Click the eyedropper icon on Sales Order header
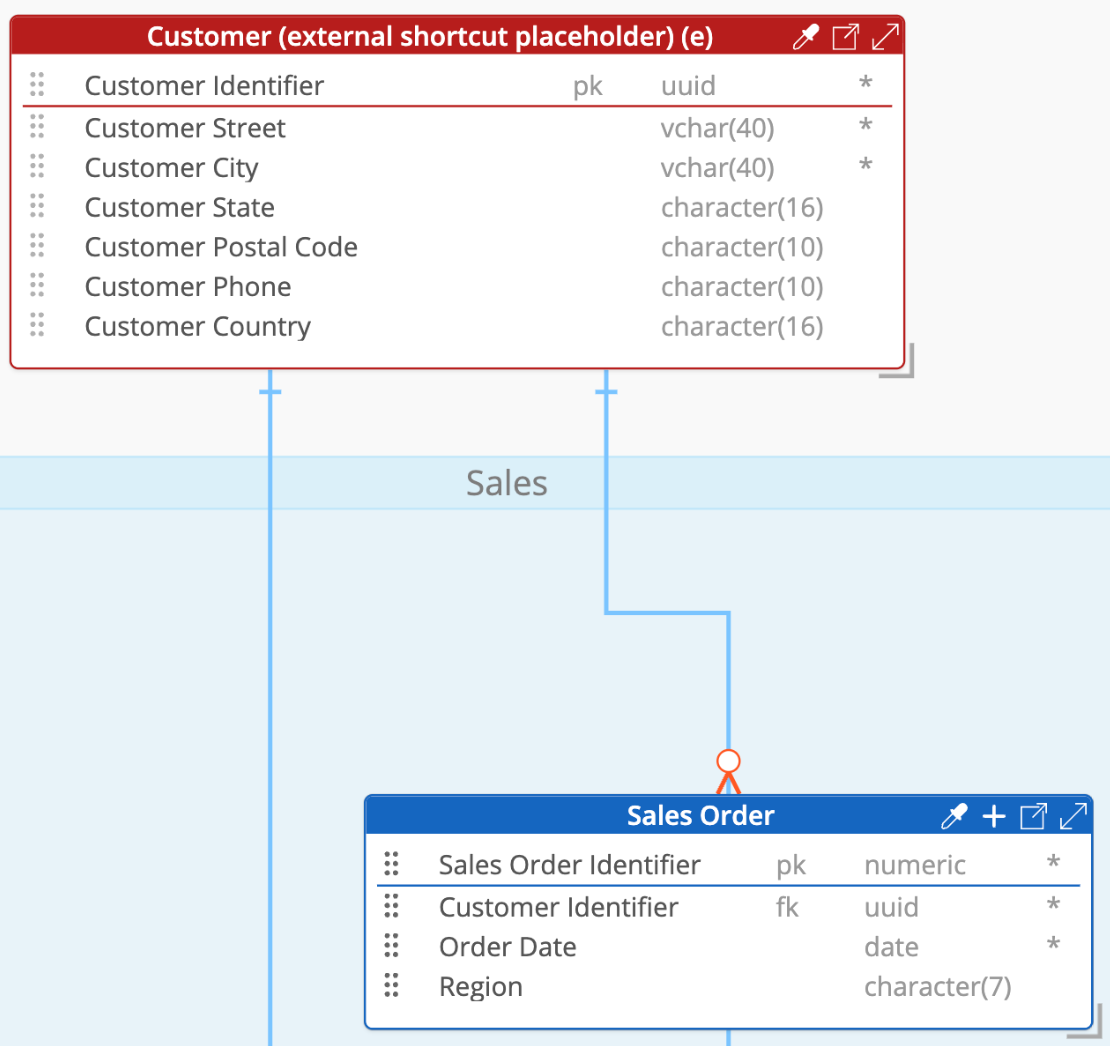This screenshot has height=1046, width=1110. pos(955,816)
